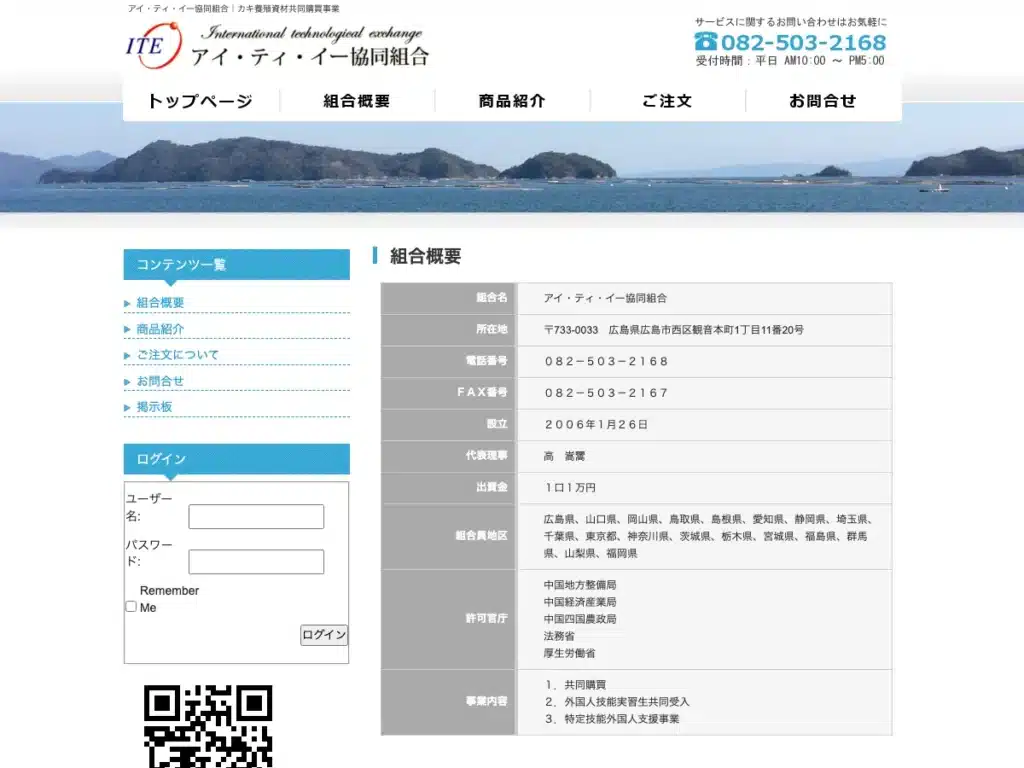The height and width of the screenshot is (768, 1024).
Task: Click the 代表理事 table header cell
Action: click(x=449, y=456)
